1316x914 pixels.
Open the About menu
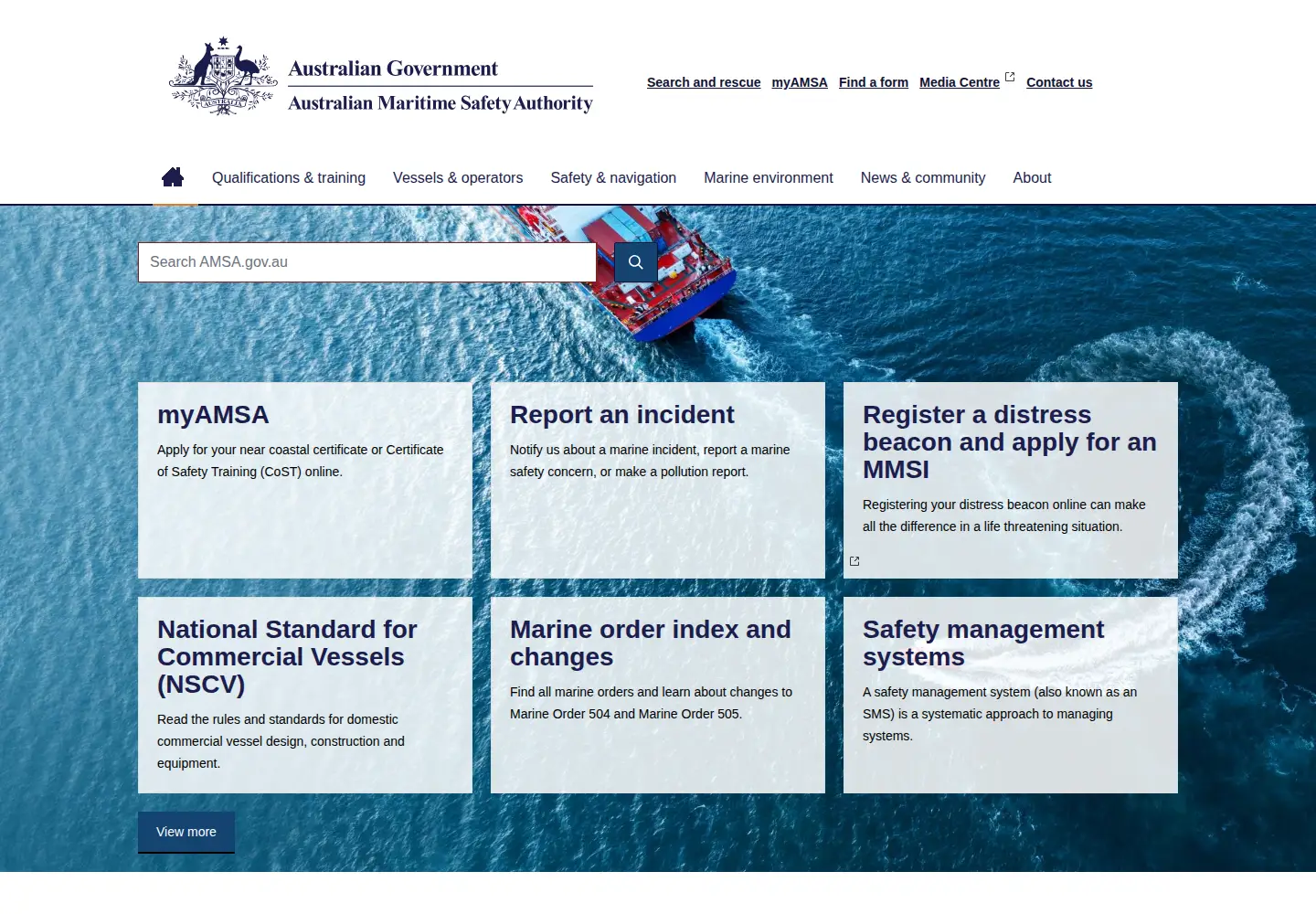(x=1032, y=178)
